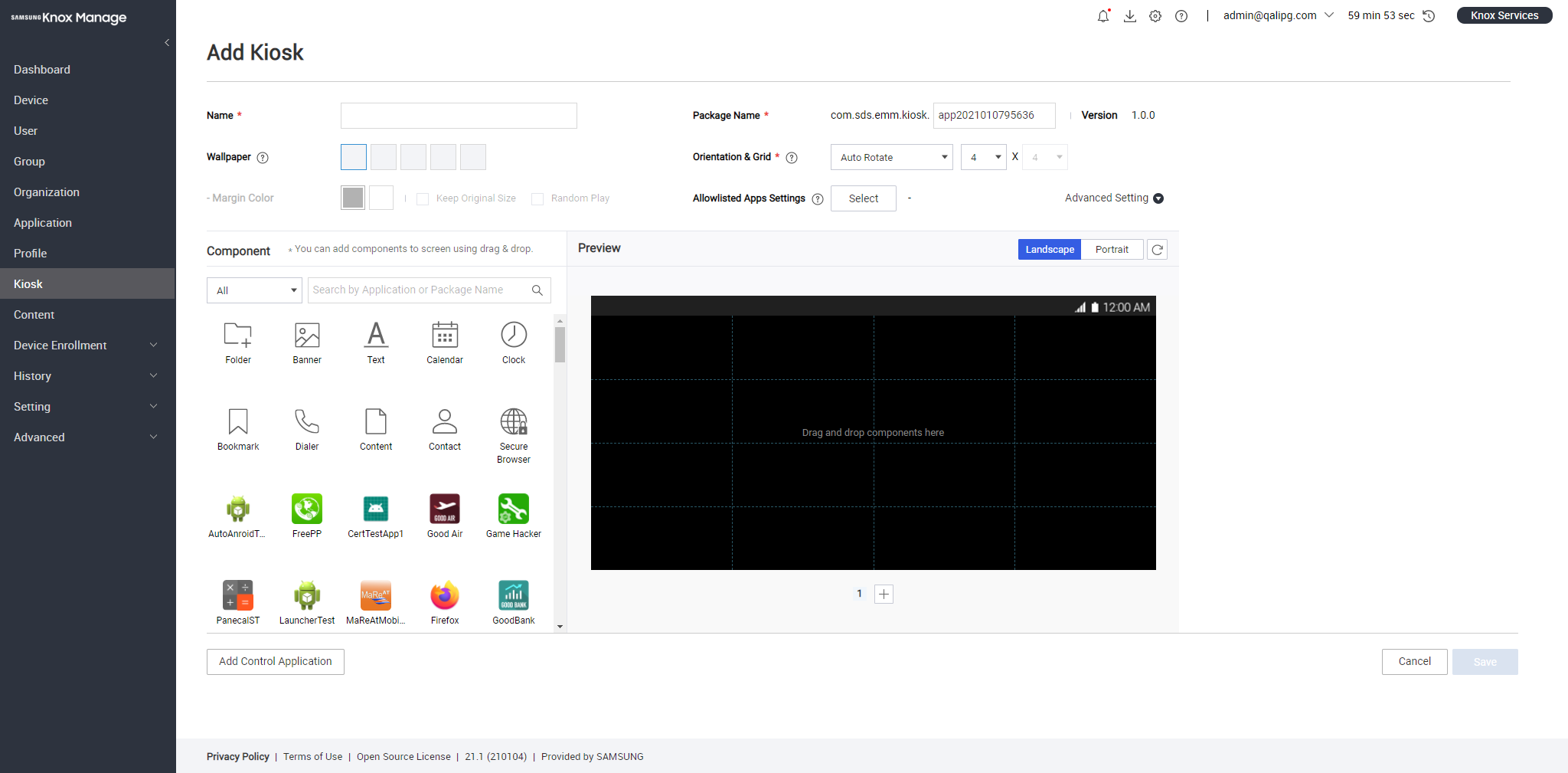Open the settings gear in header
Viewport: 1568px width, 773px height.
(1155, 16)
